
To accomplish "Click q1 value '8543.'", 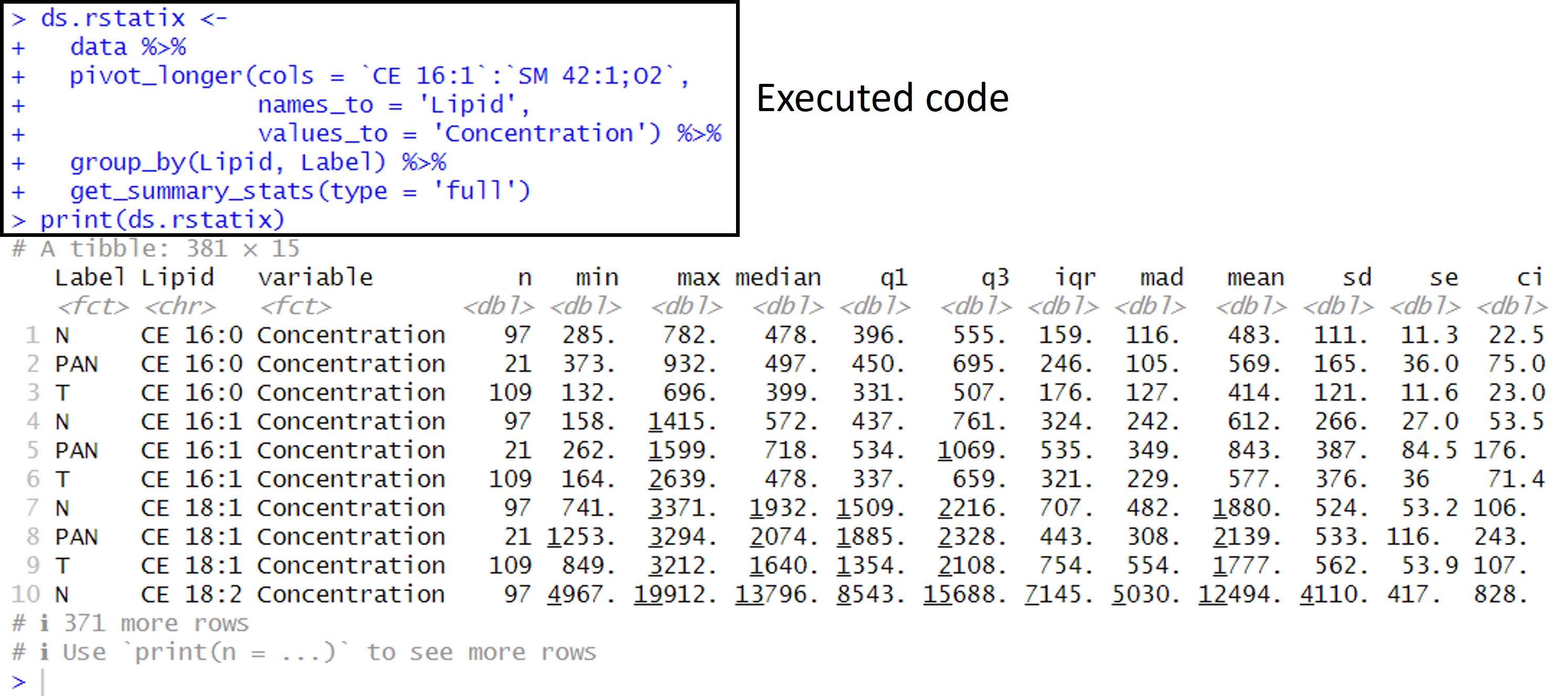I will click(870, 594).
